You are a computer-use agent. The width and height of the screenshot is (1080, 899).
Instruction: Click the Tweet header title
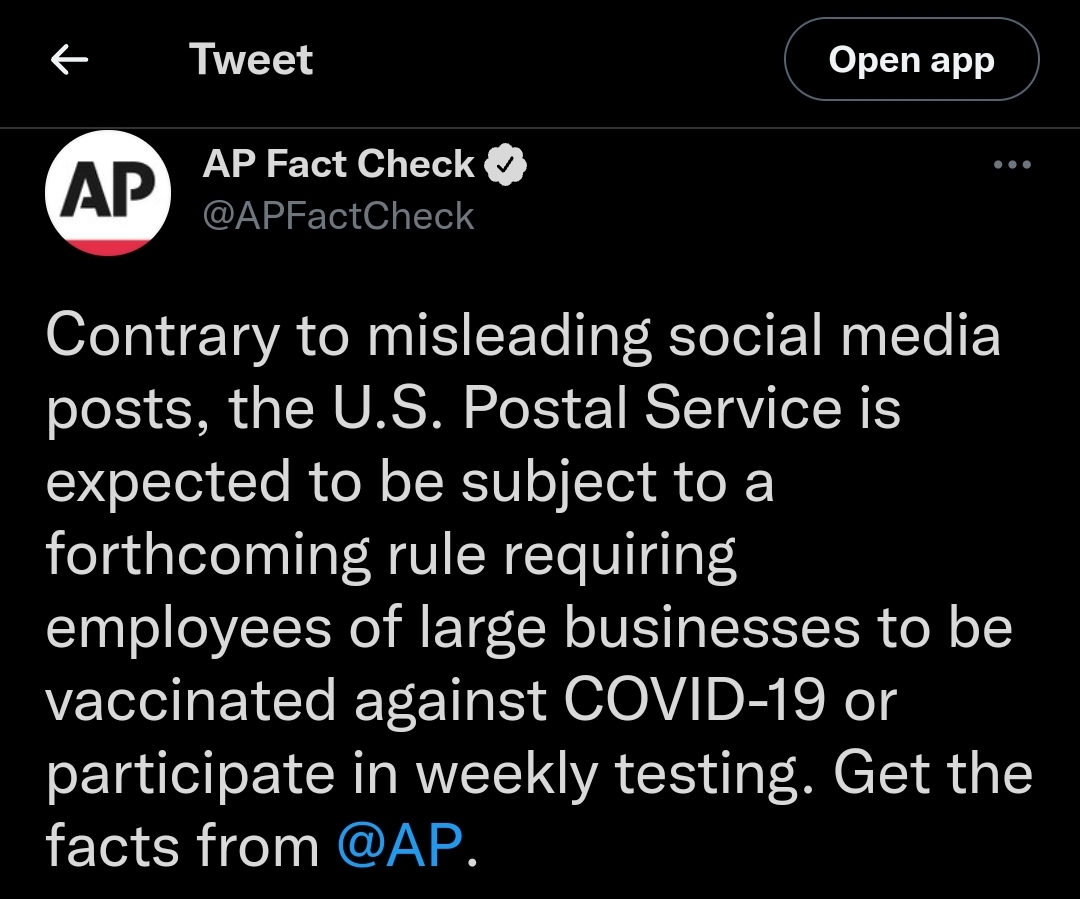coord(251,59)
